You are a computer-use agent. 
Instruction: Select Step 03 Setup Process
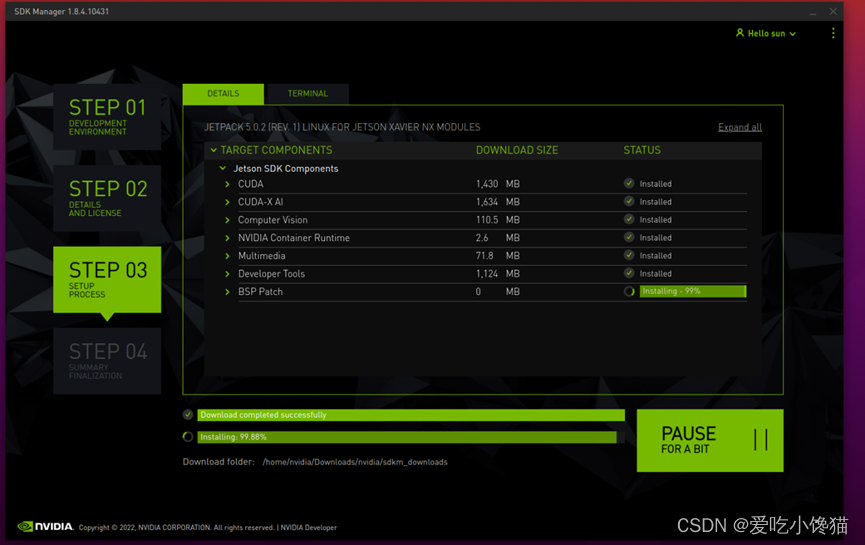click(x=107, y=280)
